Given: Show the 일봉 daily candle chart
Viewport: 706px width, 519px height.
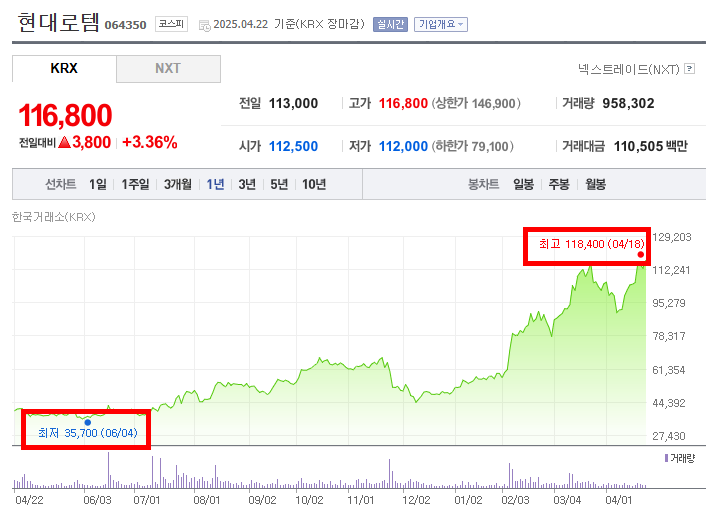Looking at the screenshot, I should click(523, 184).
